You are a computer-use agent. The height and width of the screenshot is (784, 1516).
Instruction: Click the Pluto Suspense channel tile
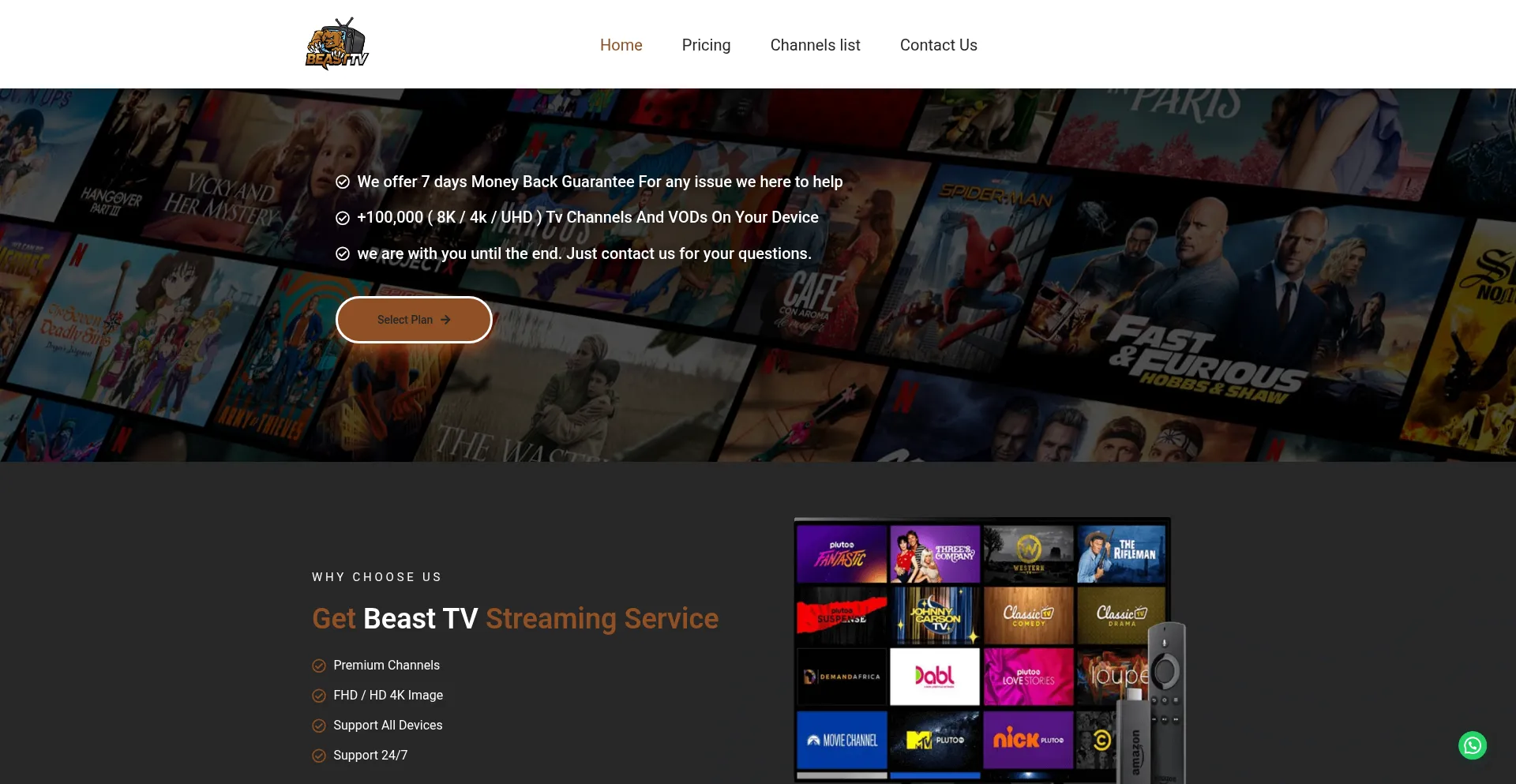tap(842, 615)
